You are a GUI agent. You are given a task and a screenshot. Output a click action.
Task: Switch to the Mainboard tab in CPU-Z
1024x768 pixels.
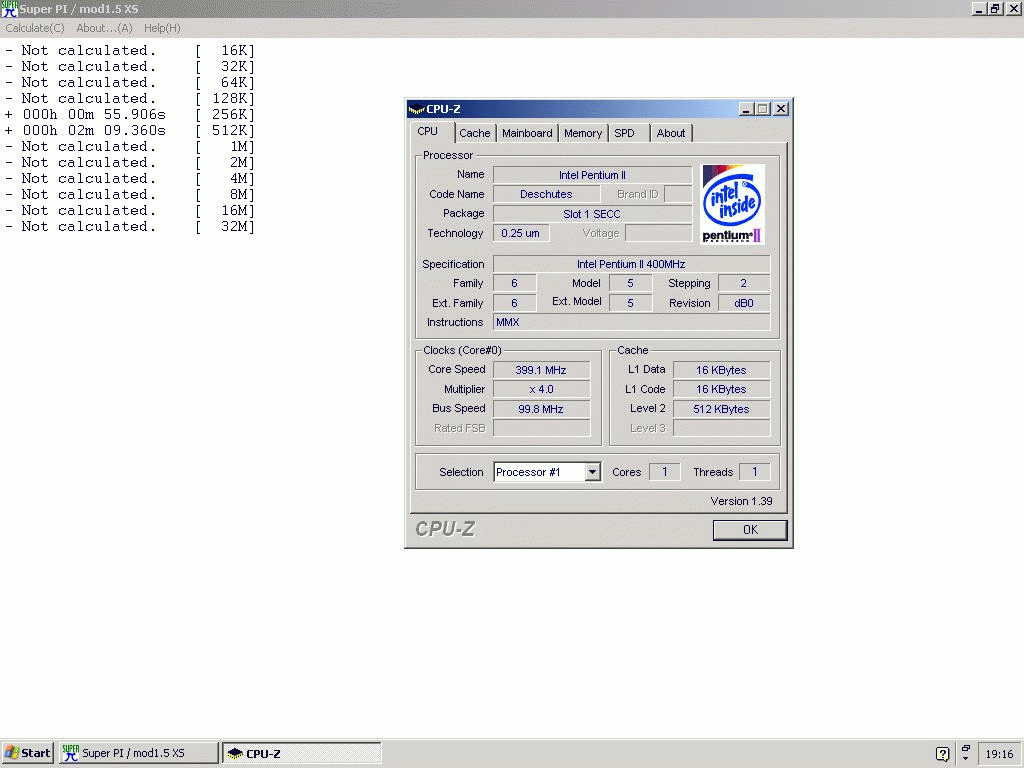tap(527, 133)
